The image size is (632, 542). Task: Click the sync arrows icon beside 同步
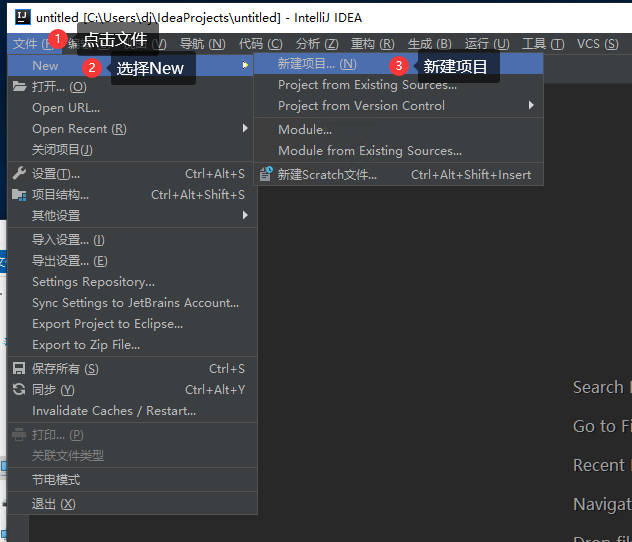pos(19,389)
